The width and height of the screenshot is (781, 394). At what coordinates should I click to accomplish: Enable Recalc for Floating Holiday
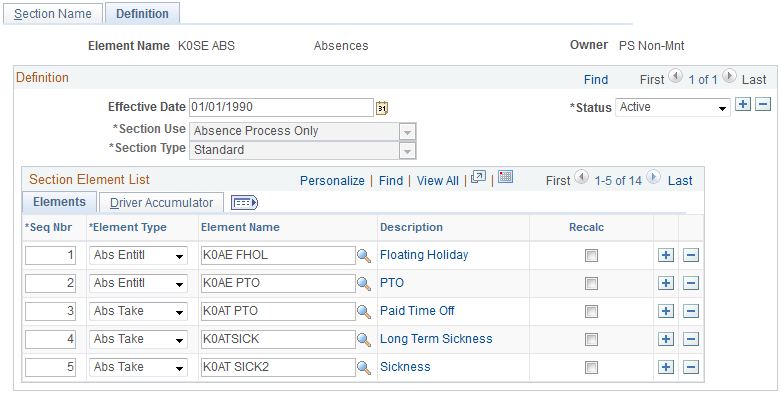click(591, 256)
